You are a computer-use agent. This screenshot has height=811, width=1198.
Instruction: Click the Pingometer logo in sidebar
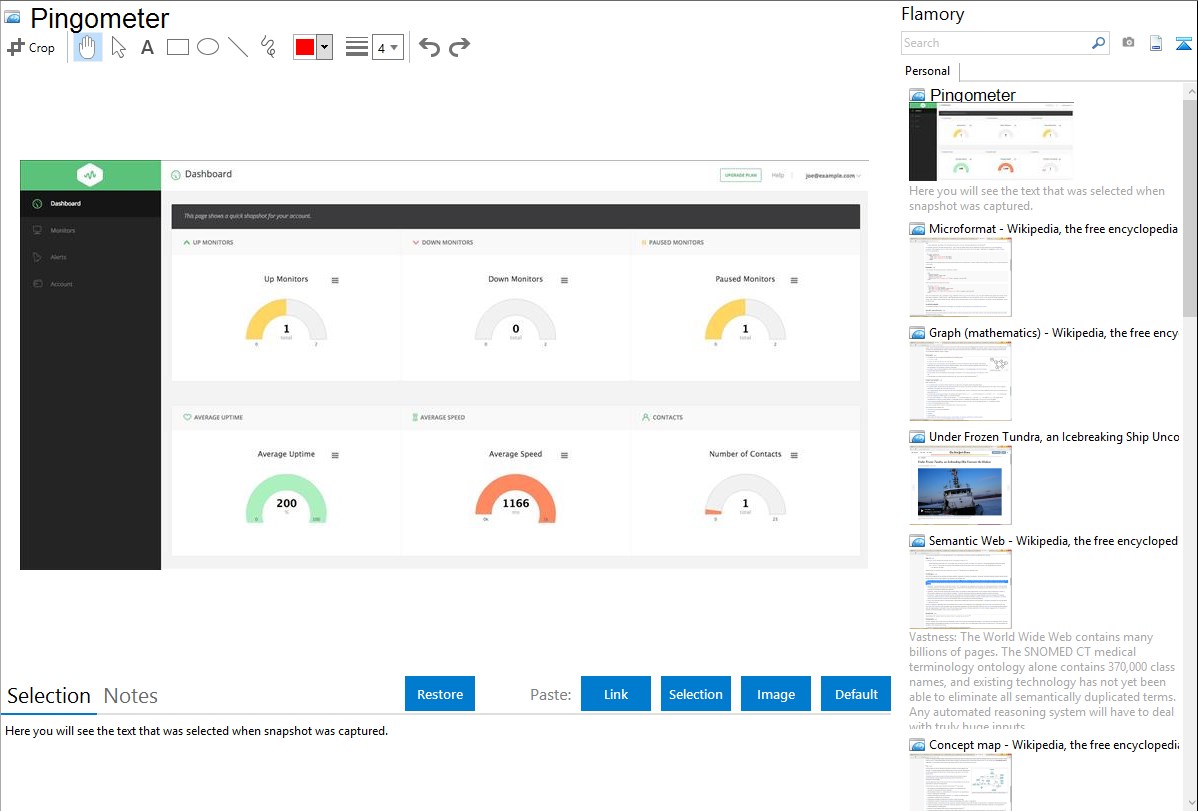pyautogui.click(x=90, y=175)
